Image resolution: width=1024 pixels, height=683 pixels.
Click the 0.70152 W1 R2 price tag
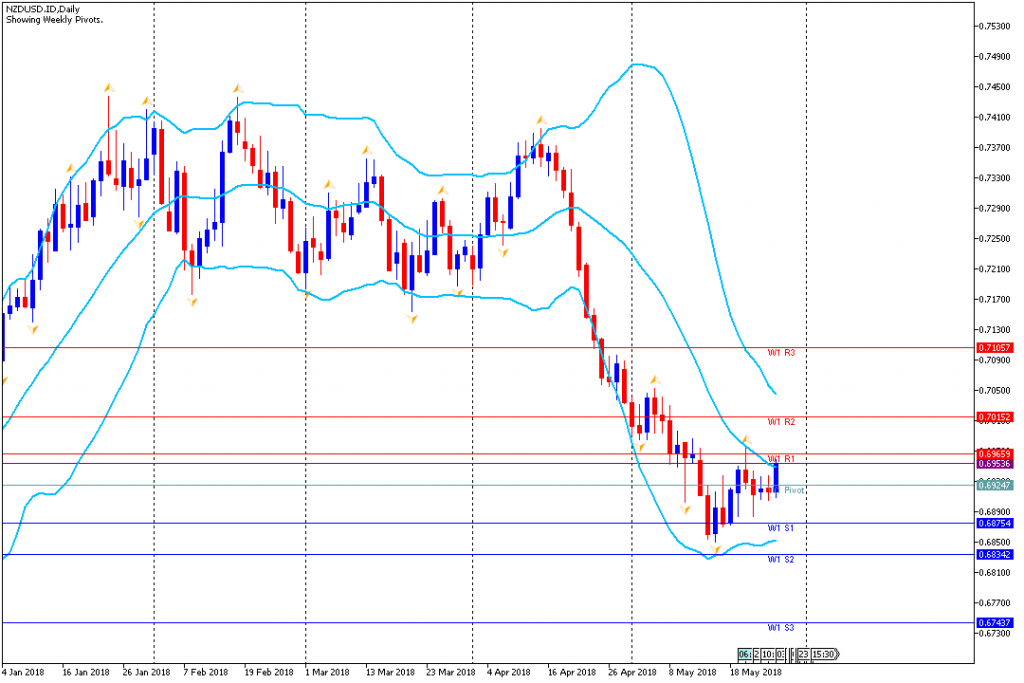pos(995,417)
